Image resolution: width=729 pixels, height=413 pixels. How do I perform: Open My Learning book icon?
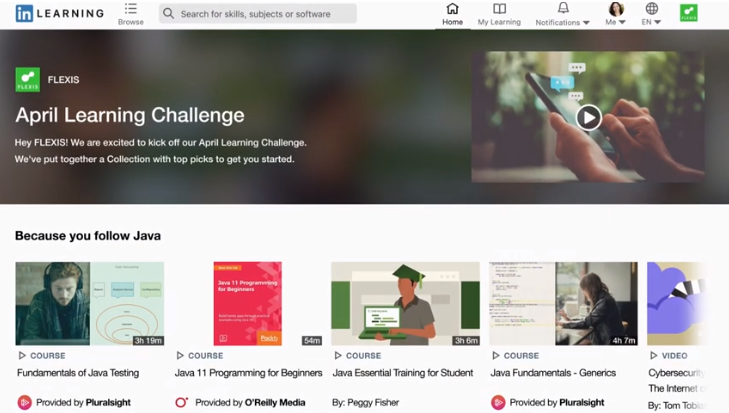[499, 9]
